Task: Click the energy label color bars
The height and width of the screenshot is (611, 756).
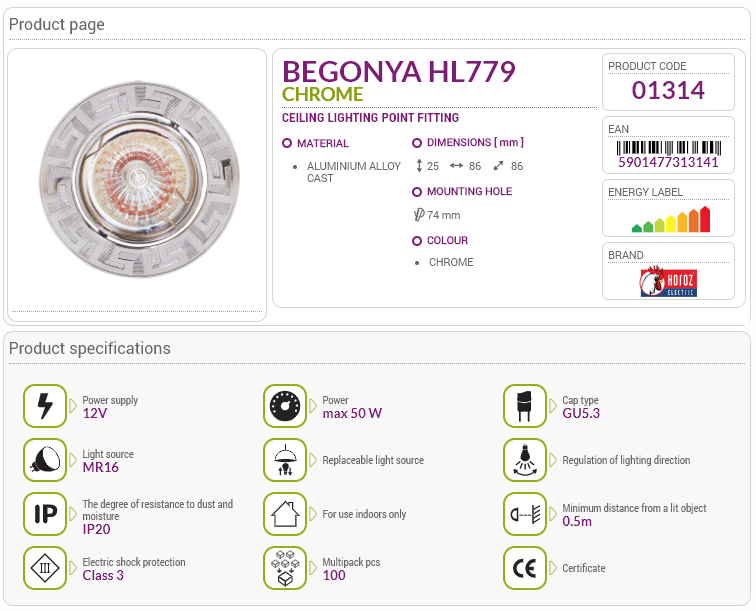Action: pyautogui.click(x=671, y=219)
